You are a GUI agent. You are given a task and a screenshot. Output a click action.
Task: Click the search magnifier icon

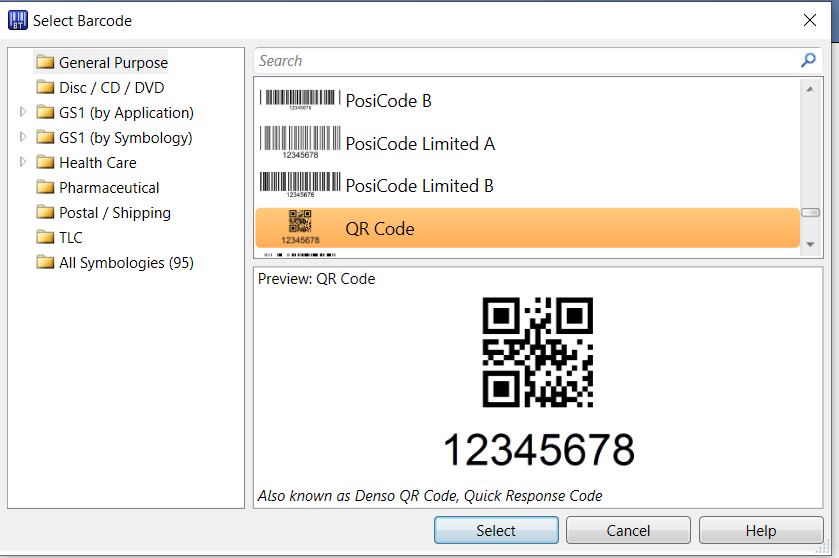[x=808, y=60]
